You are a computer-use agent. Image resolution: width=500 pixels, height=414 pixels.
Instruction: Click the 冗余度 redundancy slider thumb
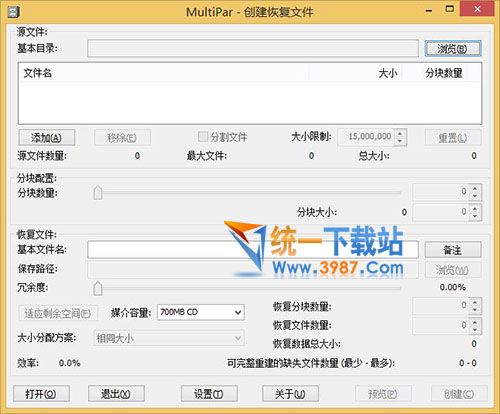(x=98, y=288)
